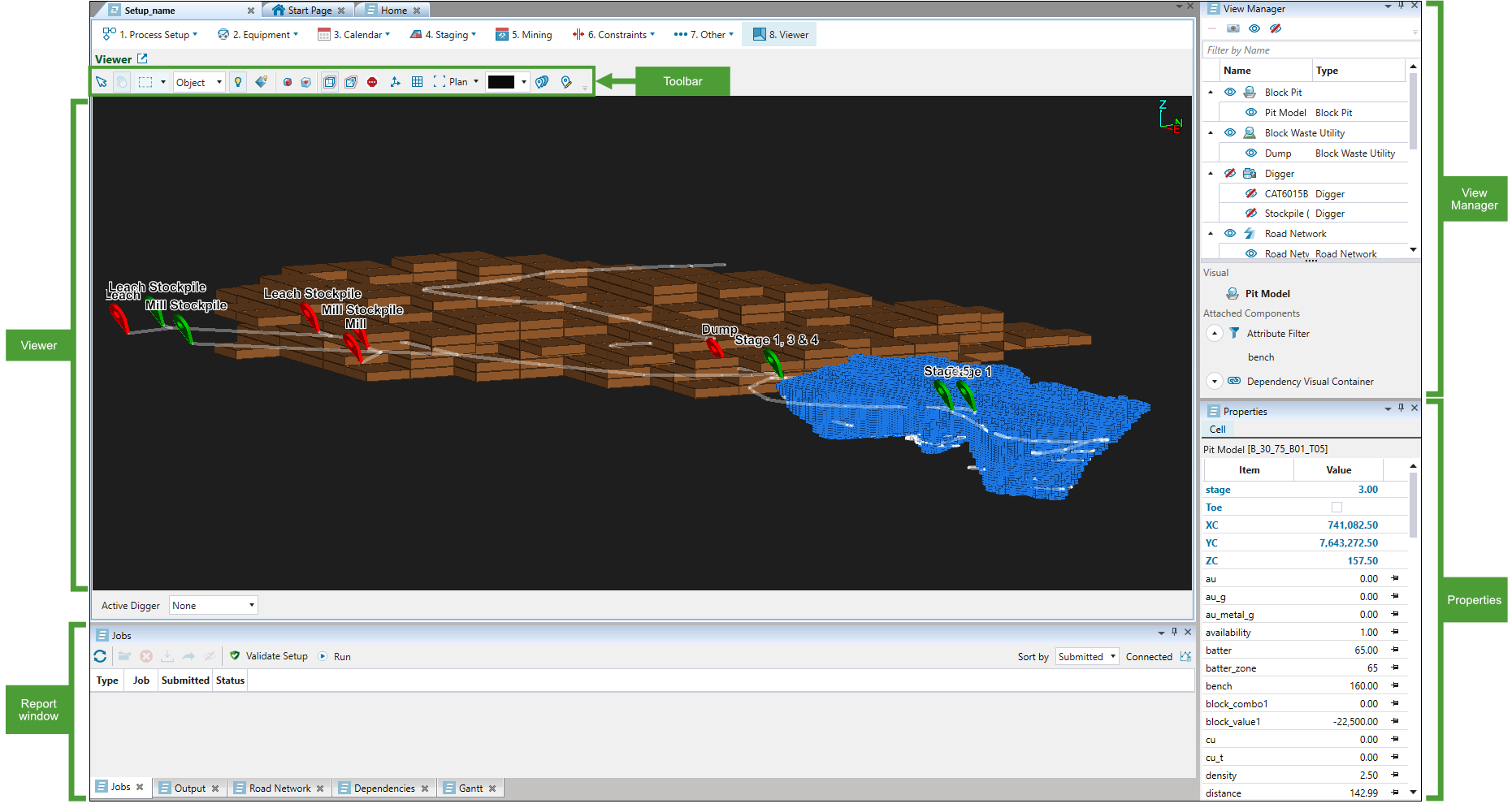Image resolution: width=1512 pixels, height=808 pixels.
Task: Tick the Toe checkbox in Properties
Action: (x=1337, y=508)
